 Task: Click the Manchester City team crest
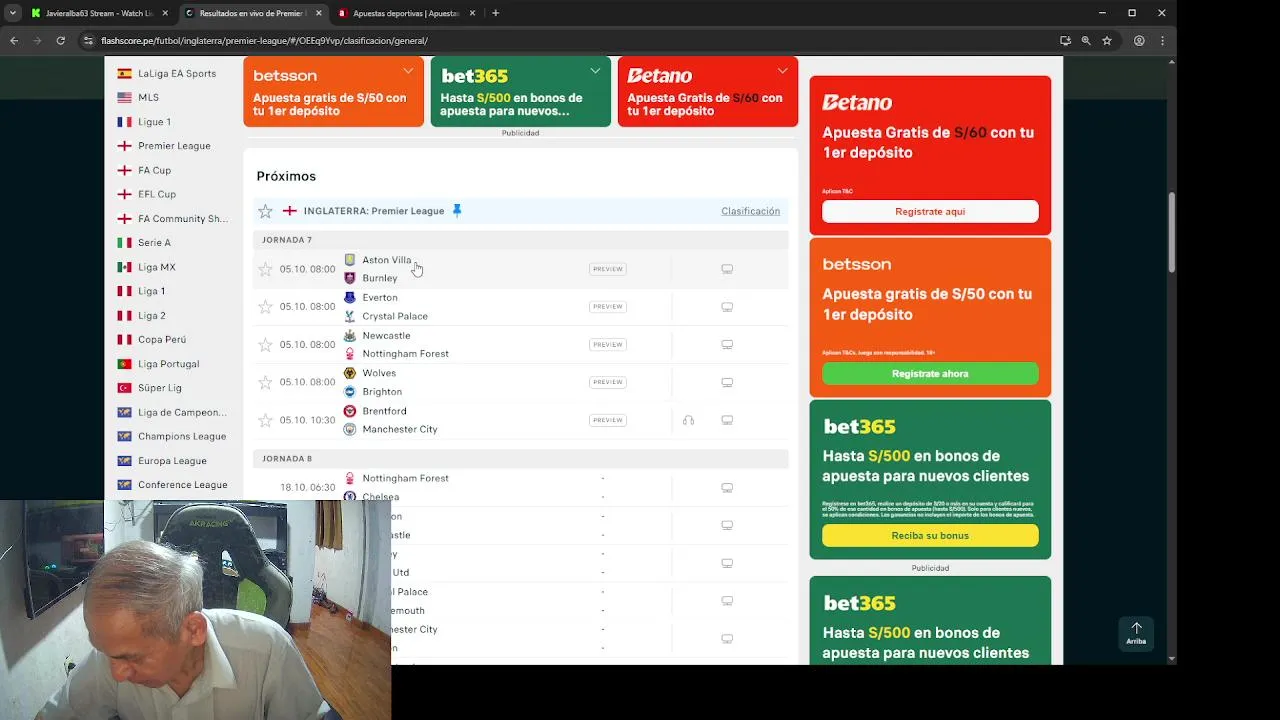(x=350, y=429)
